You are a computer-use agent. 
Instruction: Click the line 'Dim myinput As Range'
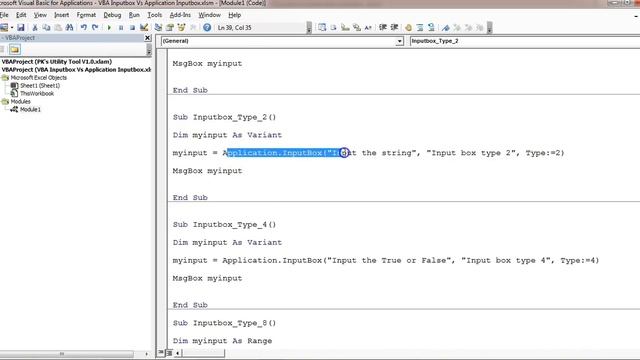[222, 341]
